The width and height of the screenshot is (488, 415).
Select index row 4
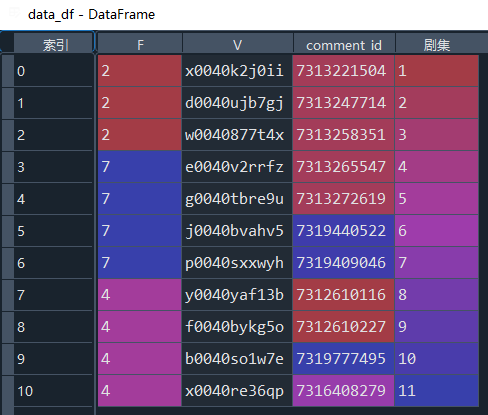[53, 199]
